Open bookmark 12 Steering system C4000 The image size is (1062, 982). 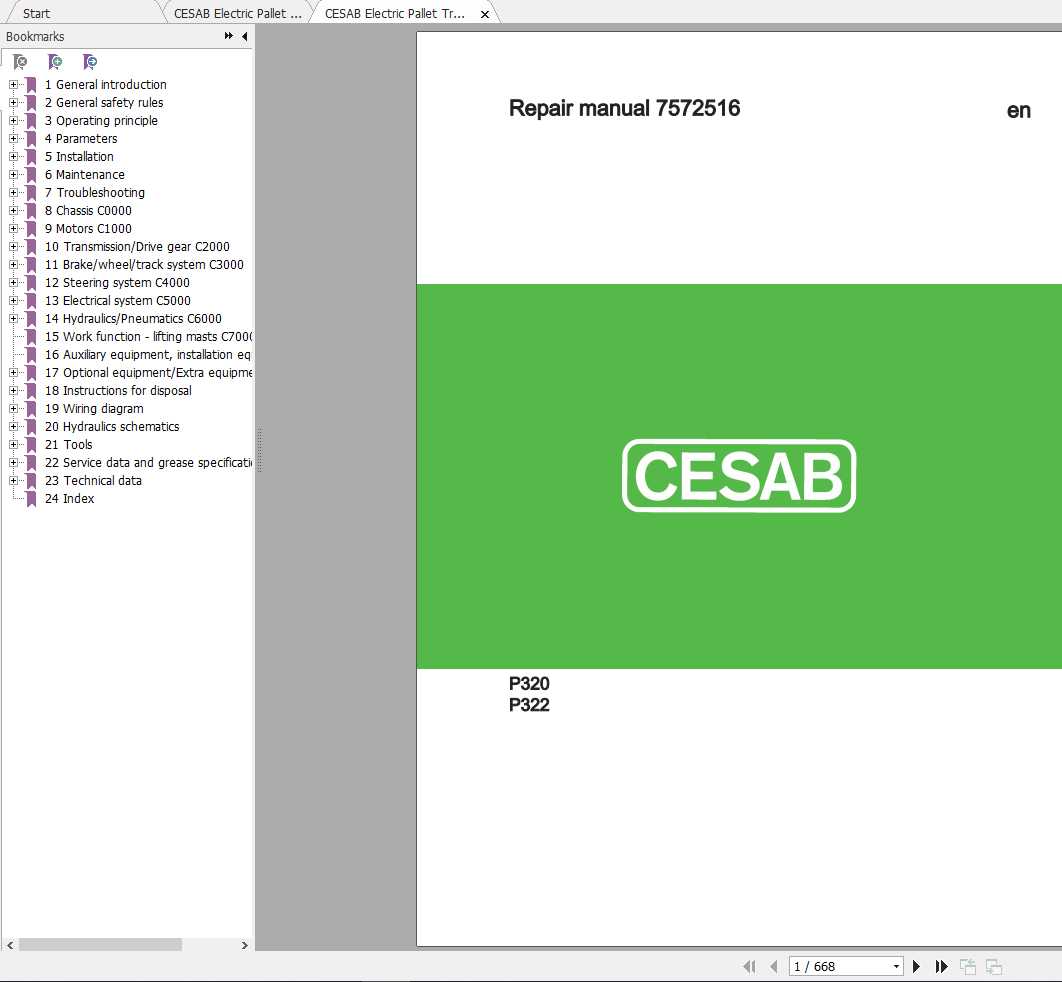pyautogui.click(x=117, y=282)
